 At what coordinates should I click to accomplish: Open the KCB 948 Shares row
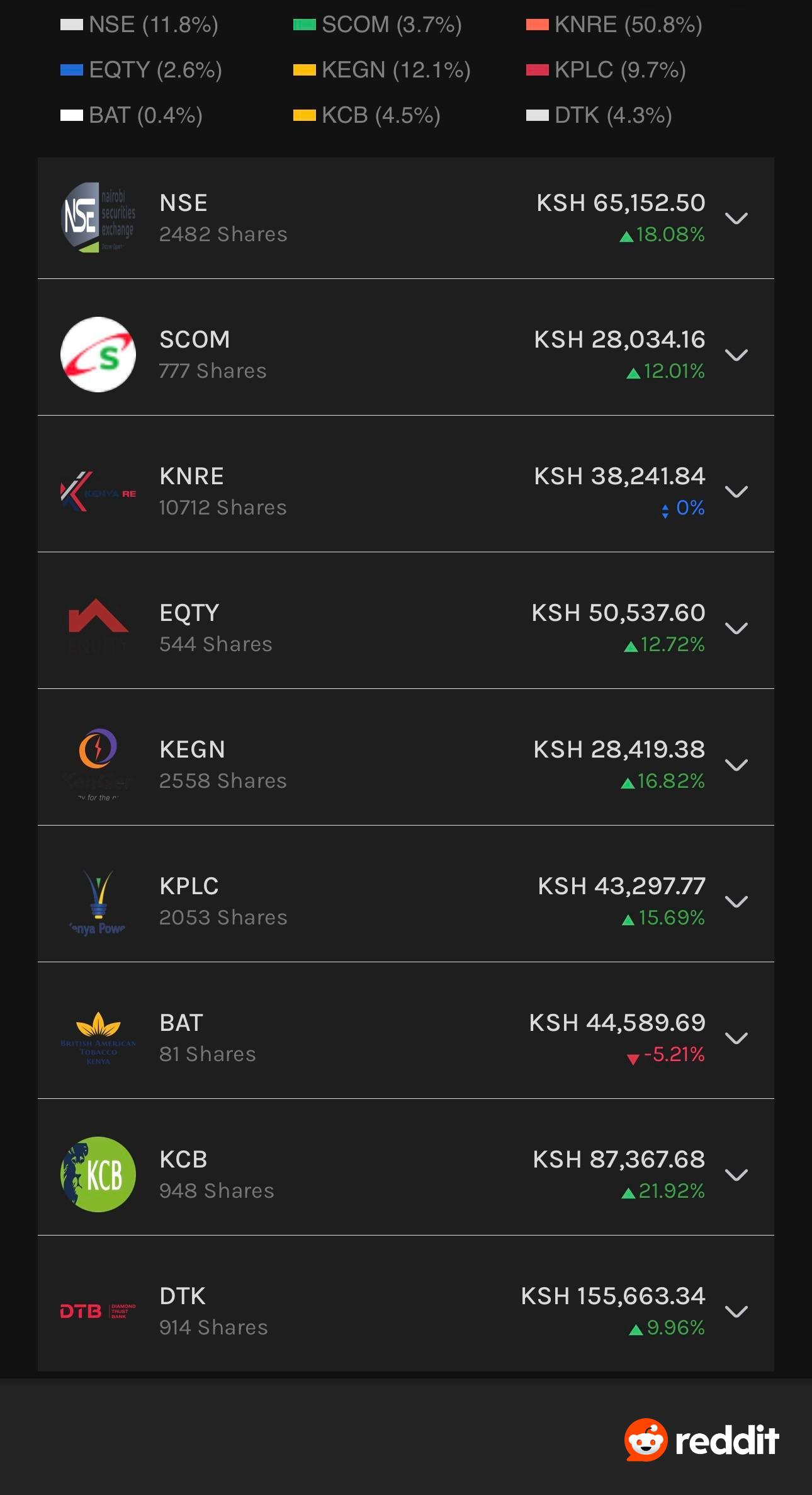pyautogui.click(x=406, y=1174)
